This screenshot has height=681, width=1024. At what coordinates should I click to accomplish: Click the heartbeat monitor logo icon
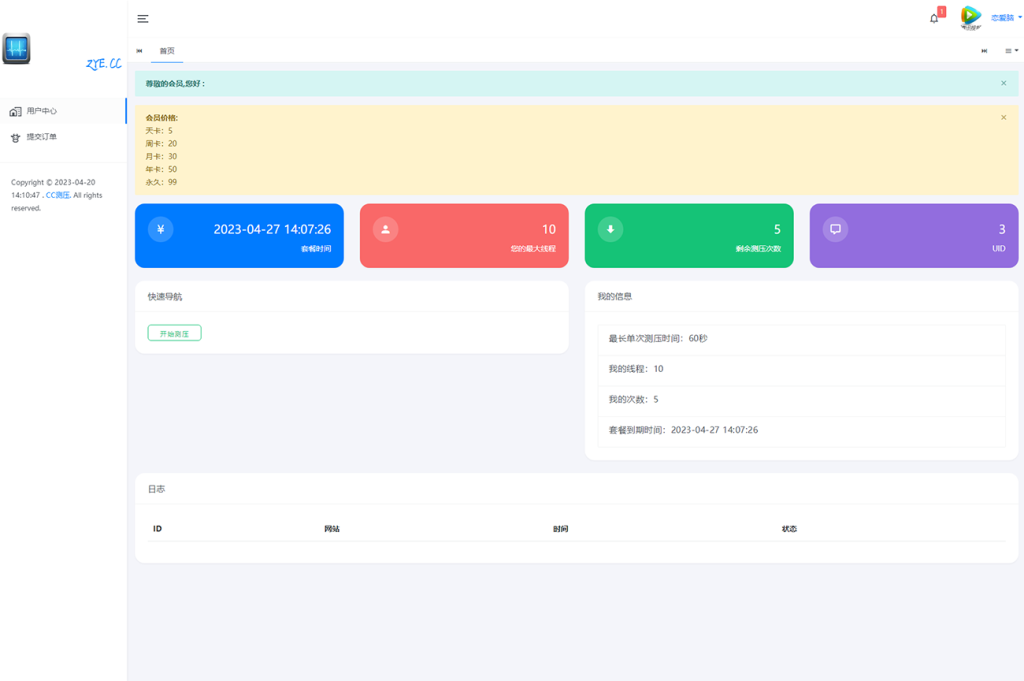coord(16,48)
